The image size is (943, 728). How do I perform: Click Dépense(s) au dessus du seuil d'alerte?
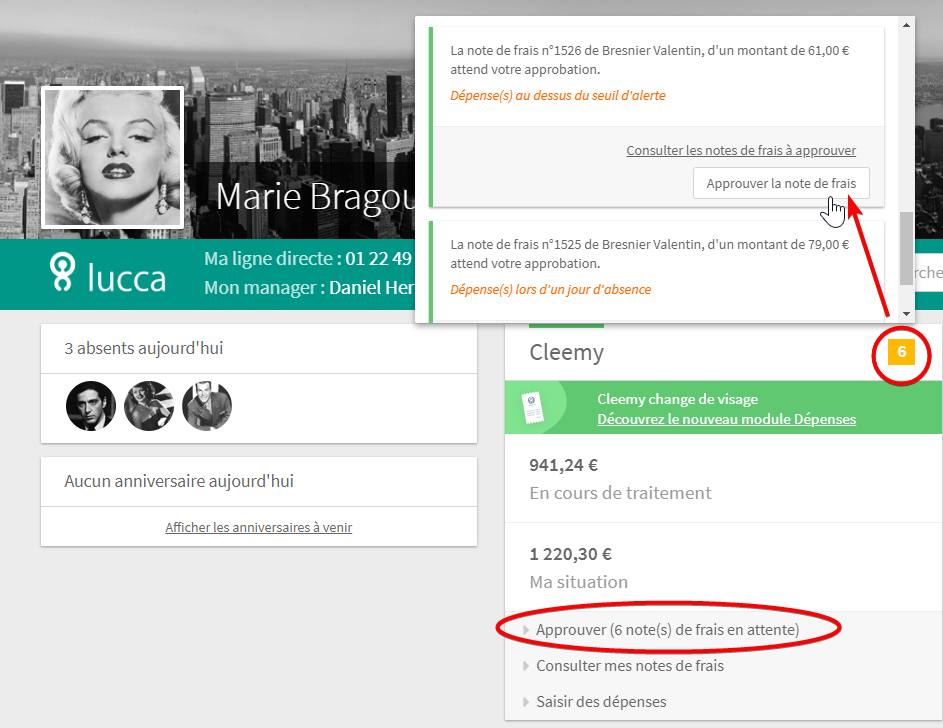pyautogui.click(x=558, y=96)
